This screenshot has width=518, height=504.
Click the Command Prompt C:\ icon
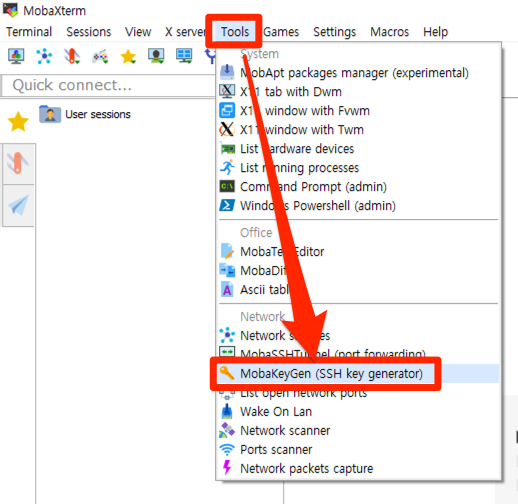click(x=227, y=186)
